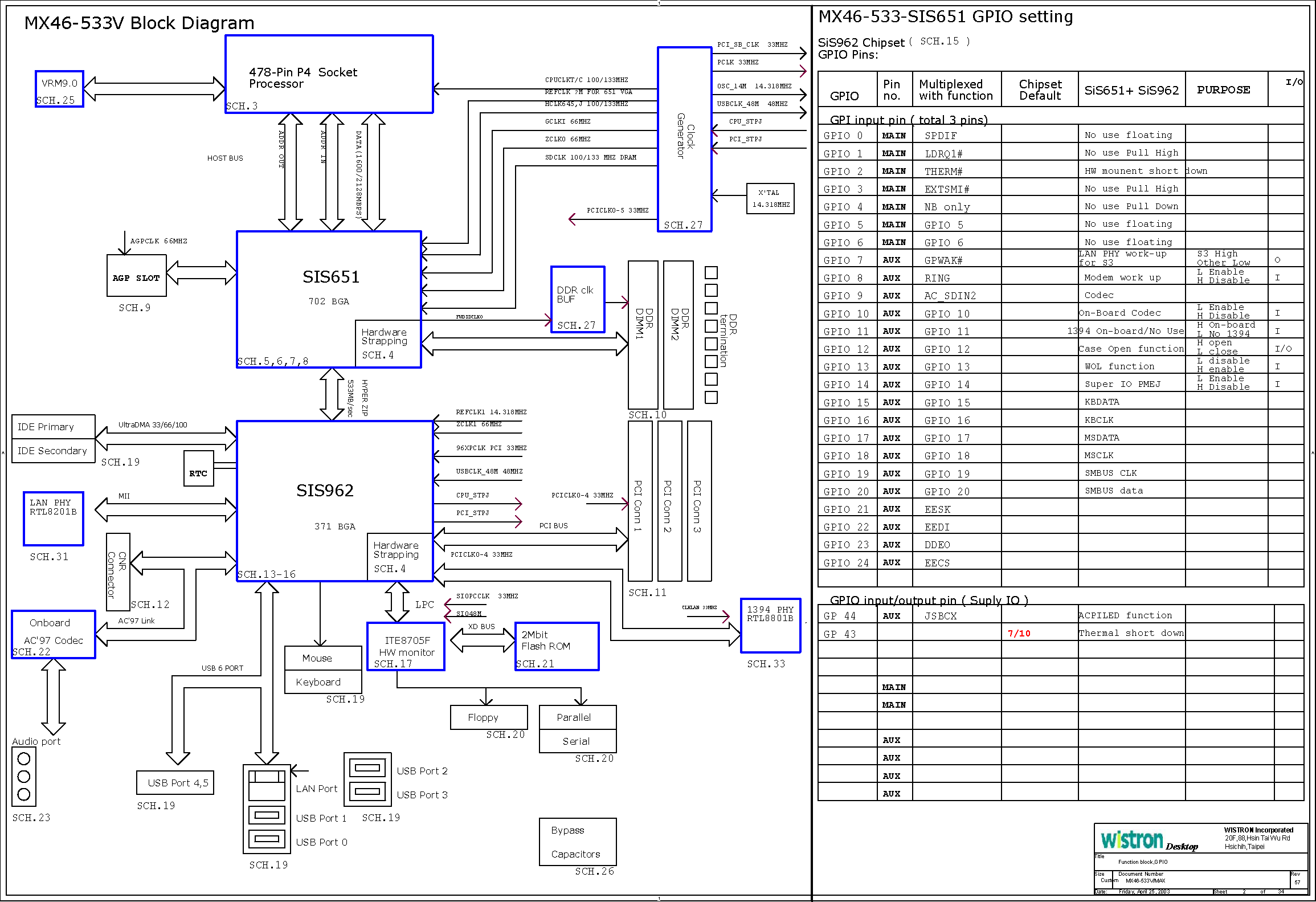The width and height of the screenshot is (1316, 902).
Task: Click the DDR clk BUF block
Action: coord(578,300)
